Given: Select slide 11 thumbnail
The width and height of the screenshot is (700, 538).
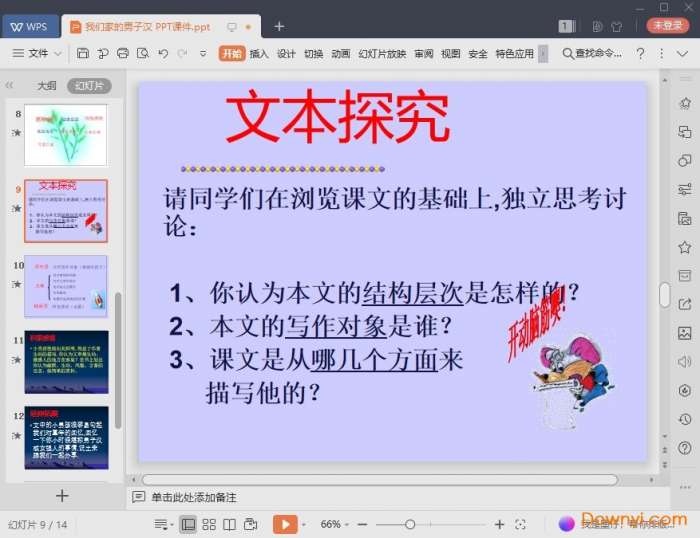Looking at the screenshot, I should click(x=66, y=362).
